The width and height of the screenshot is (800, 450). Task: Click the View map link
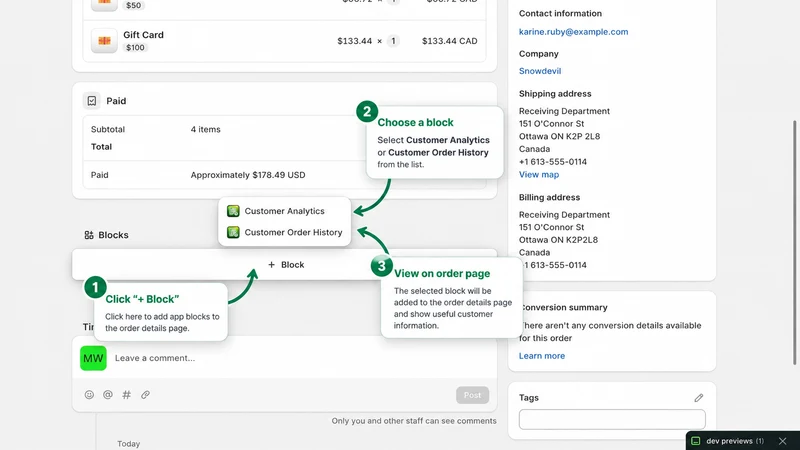coord(539,174)
